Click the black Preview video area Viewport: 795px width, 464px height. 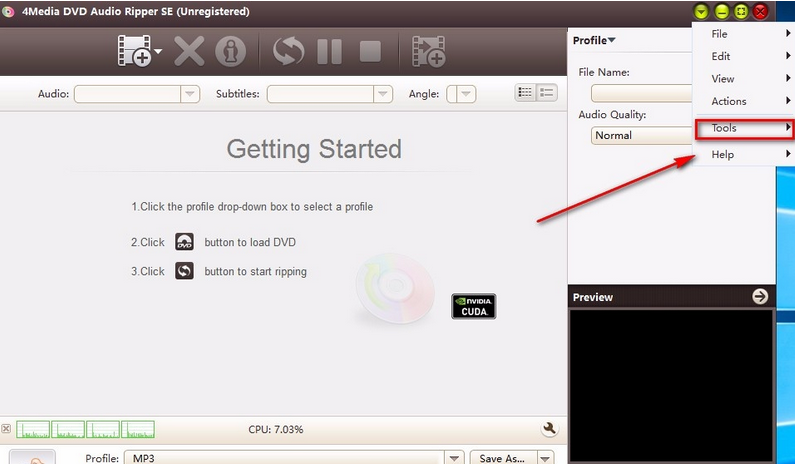point(671,385)
